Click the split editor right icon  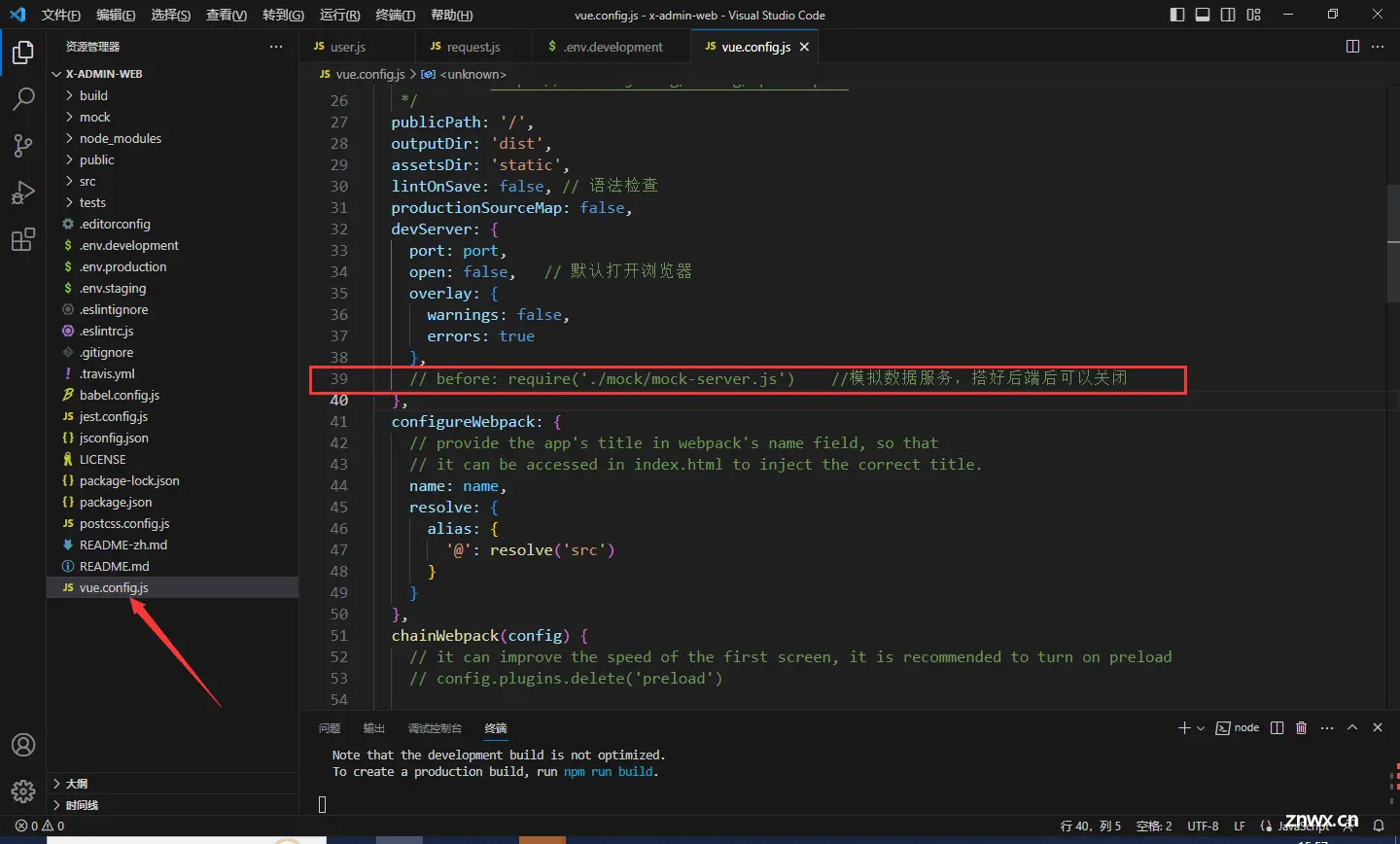(1352, 47)
